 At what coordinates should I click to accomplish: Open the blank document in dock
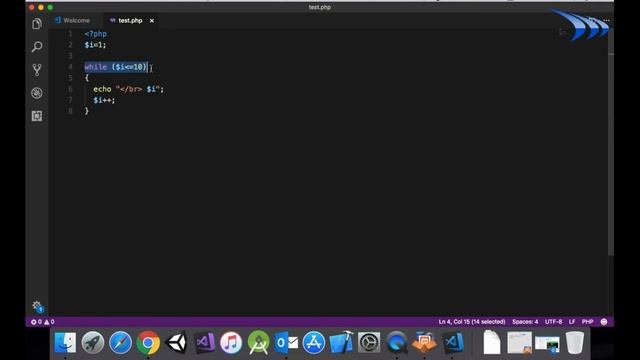pos(492,342)
